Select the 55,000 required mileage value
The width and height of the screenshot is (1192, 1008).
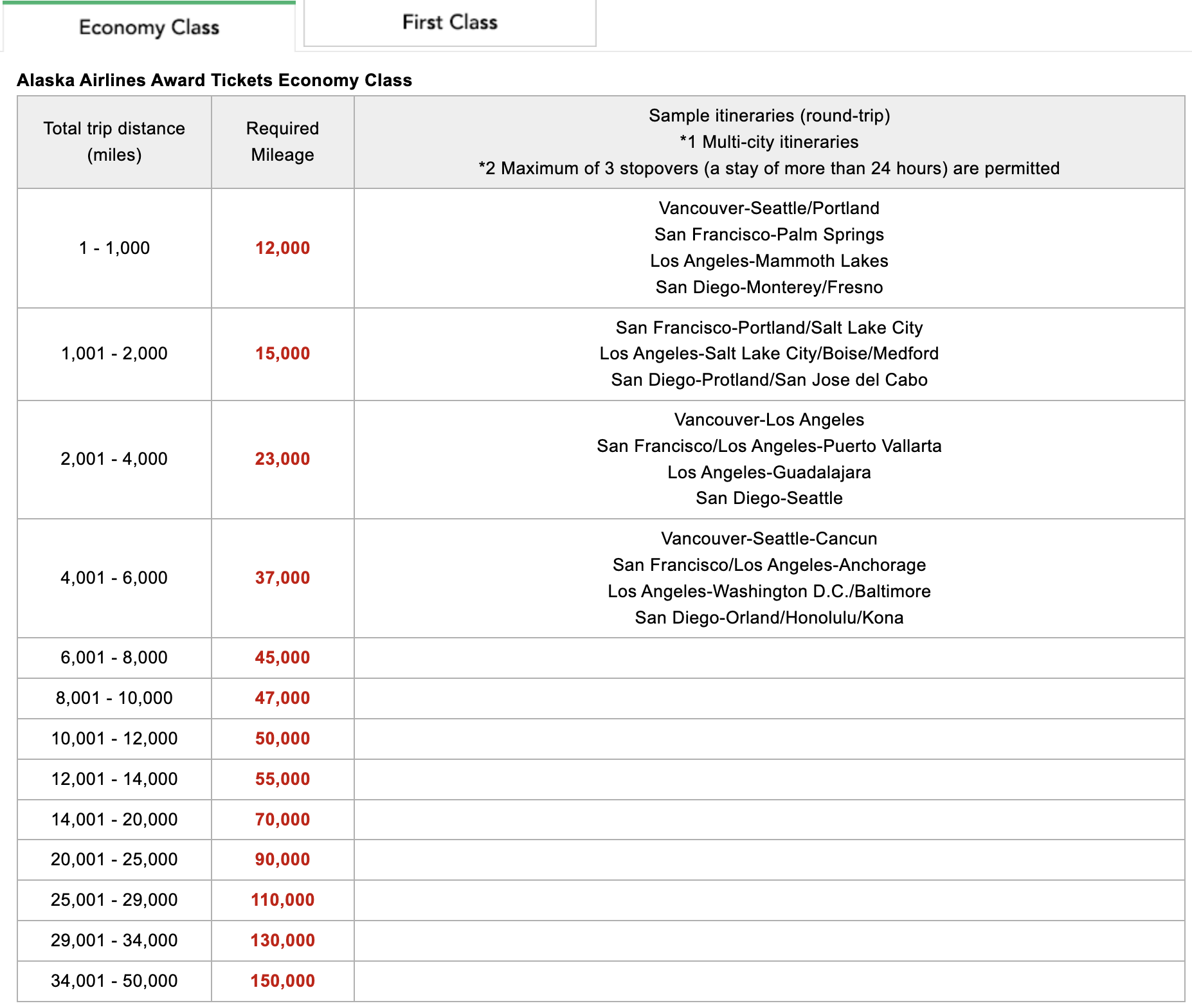click(x=282, y=779)
